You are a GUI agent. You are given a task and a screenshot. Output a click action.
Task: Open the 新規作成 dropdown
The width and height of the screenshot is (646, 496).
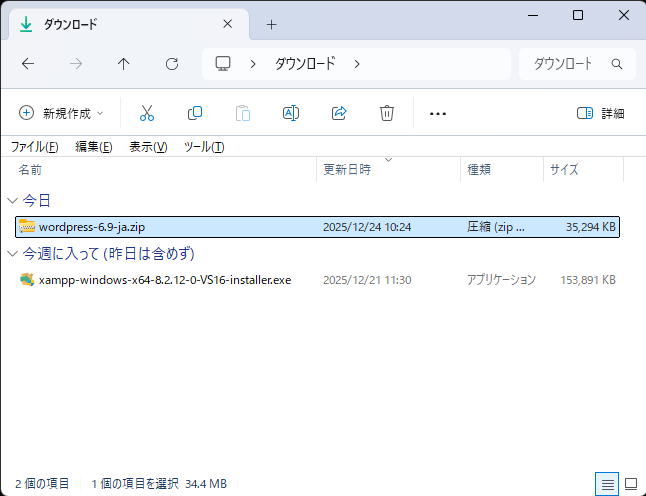click(62, 113)
